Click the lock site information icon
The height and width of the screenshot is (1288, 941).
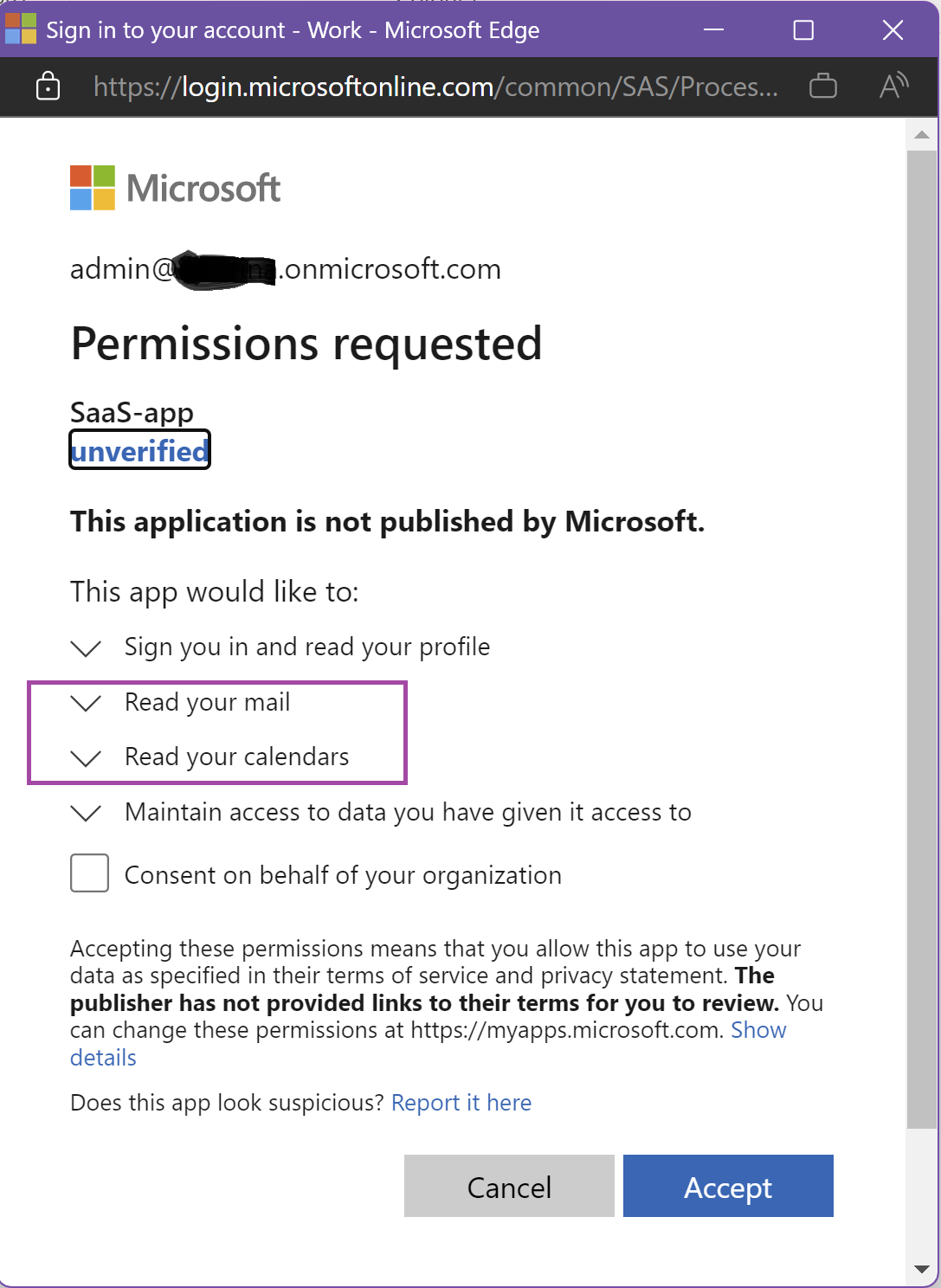[48, 87]
